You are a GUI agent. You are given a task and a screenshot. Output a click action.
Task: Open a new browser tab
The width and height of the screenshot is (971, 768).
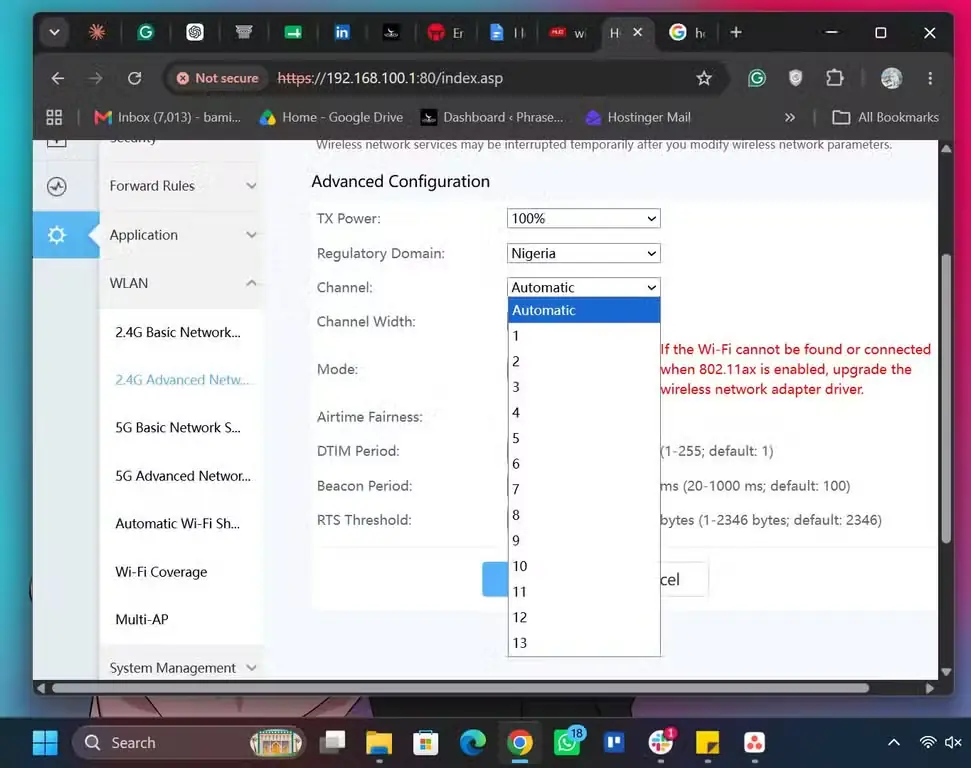pos(736,32)
